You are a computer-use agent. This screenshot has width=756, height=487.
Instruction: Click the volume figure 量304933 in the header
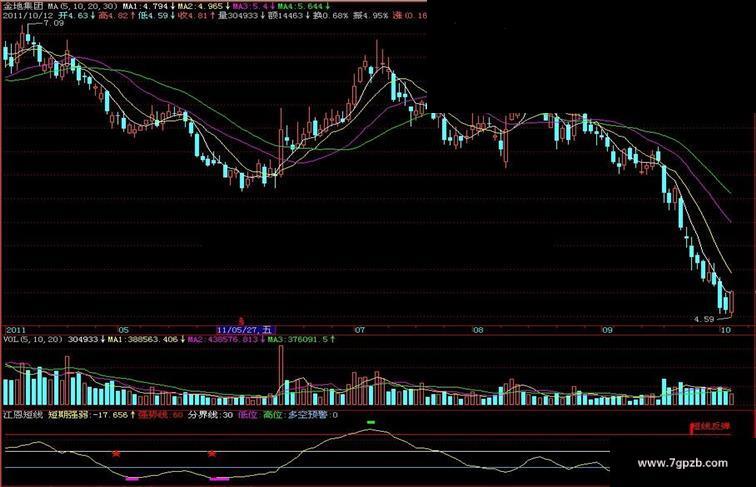tap(238, 15)
